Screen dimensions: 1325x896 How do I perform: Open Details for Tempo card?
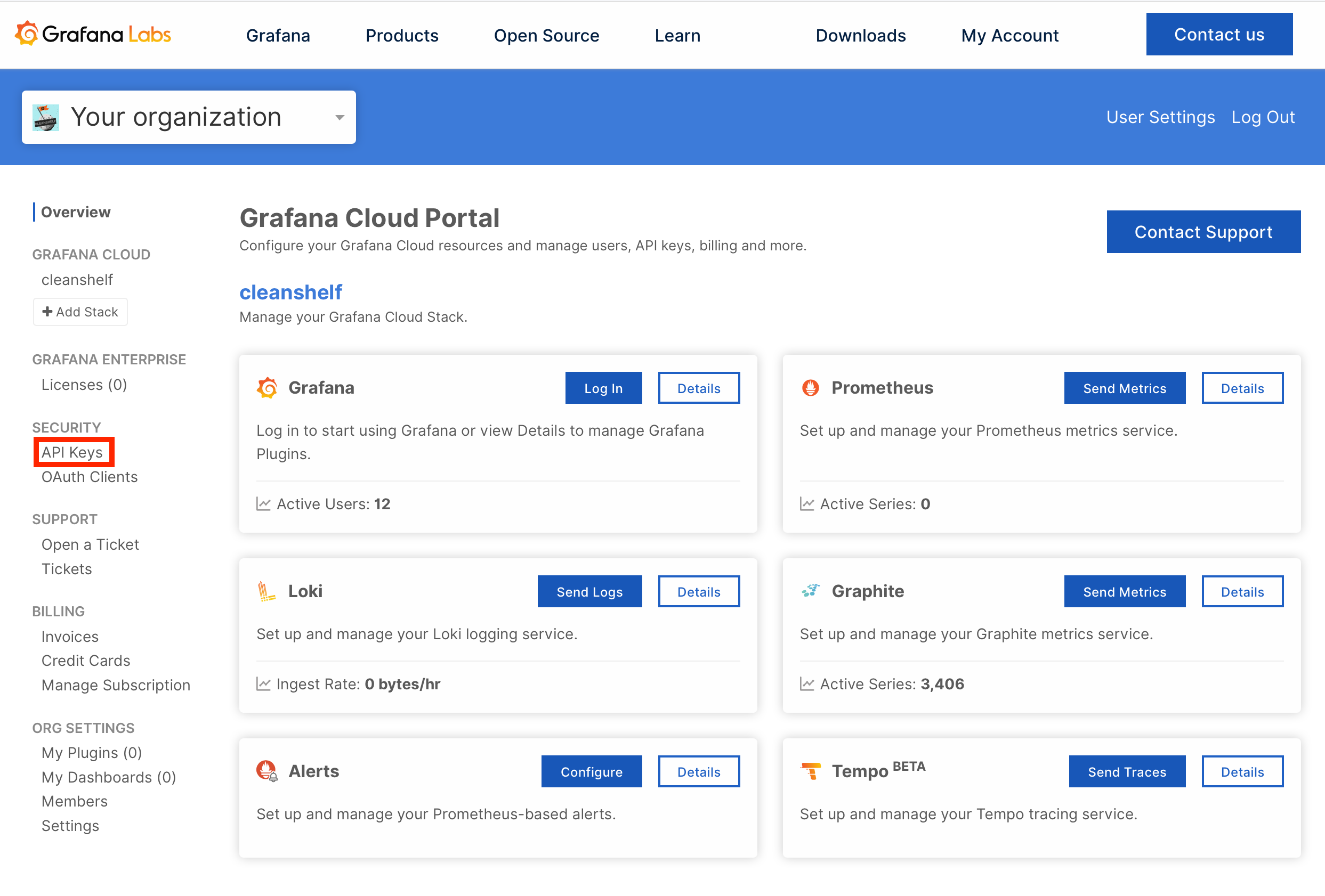[x=1242, y=772]
